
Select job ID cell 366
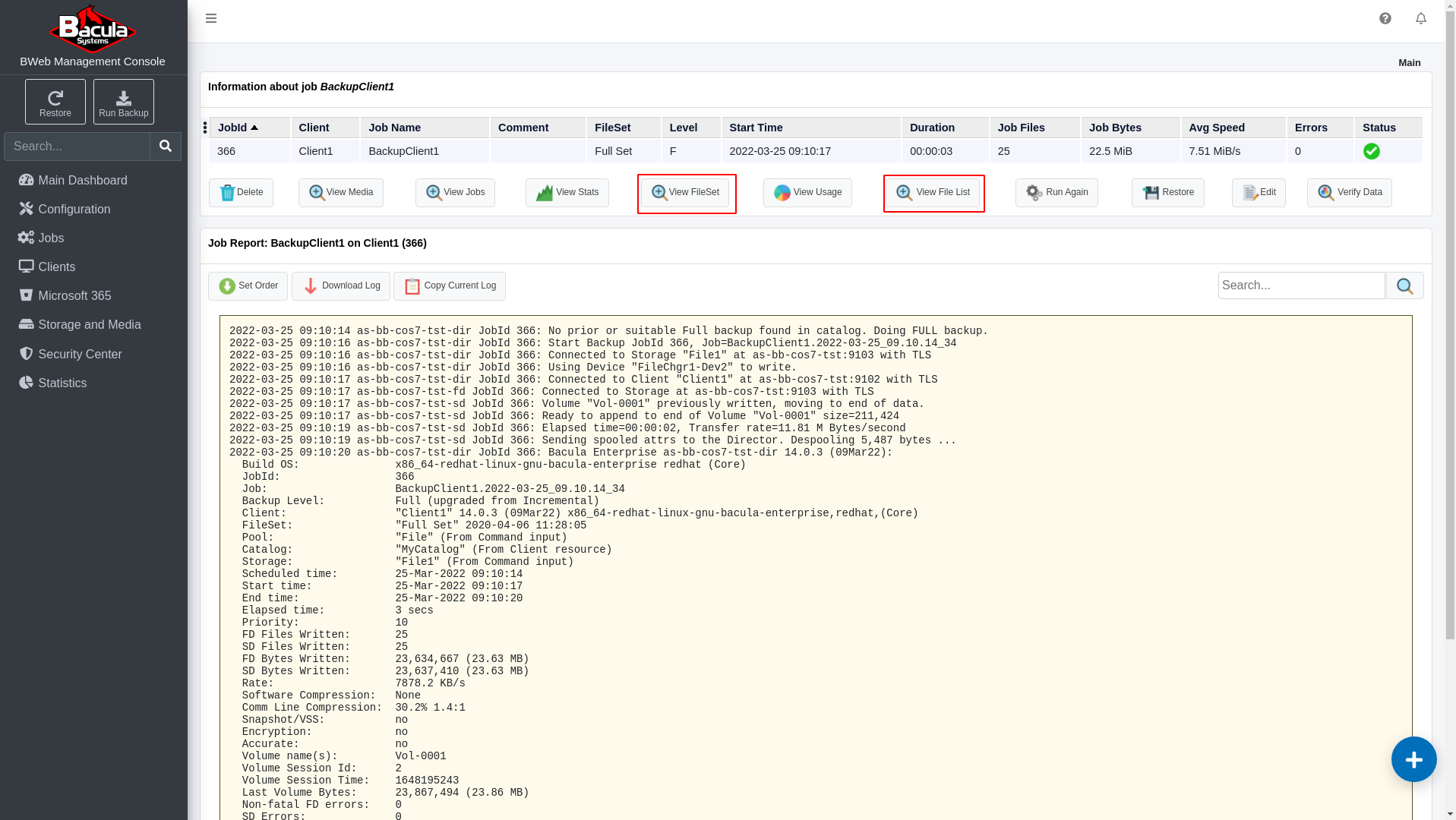point(250,151)
